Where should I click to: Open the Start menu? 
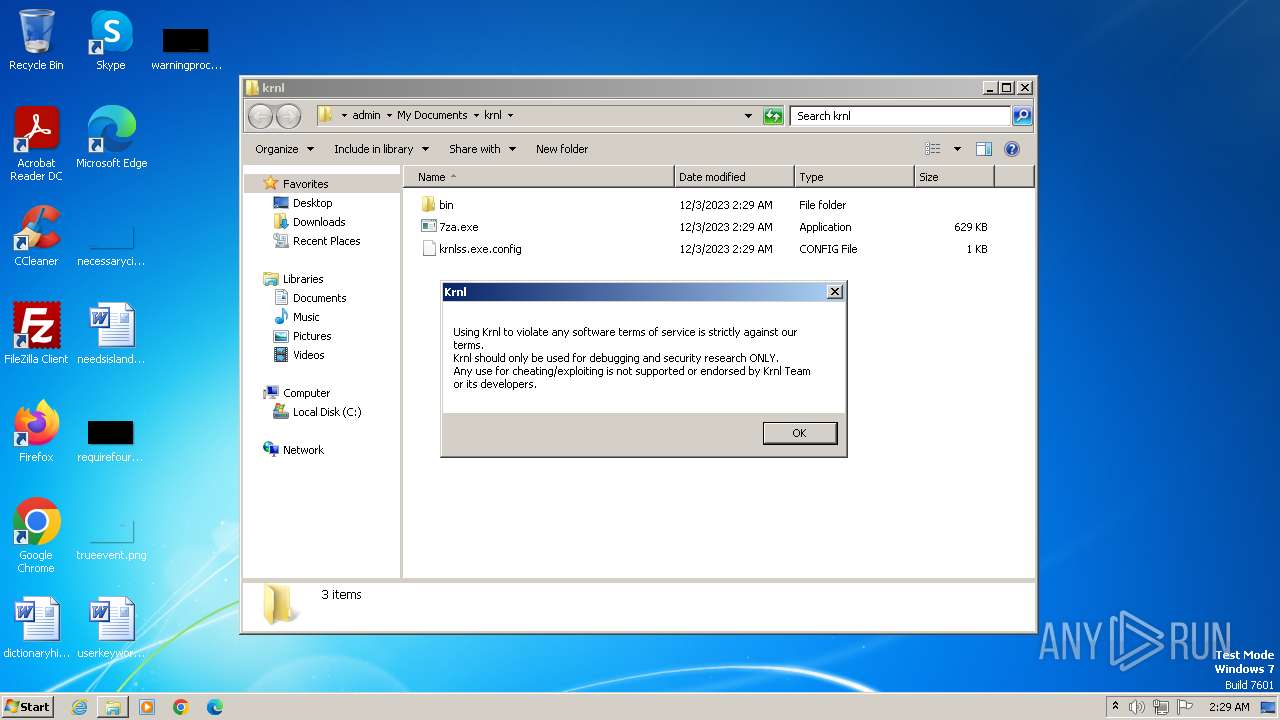point(27,706)
